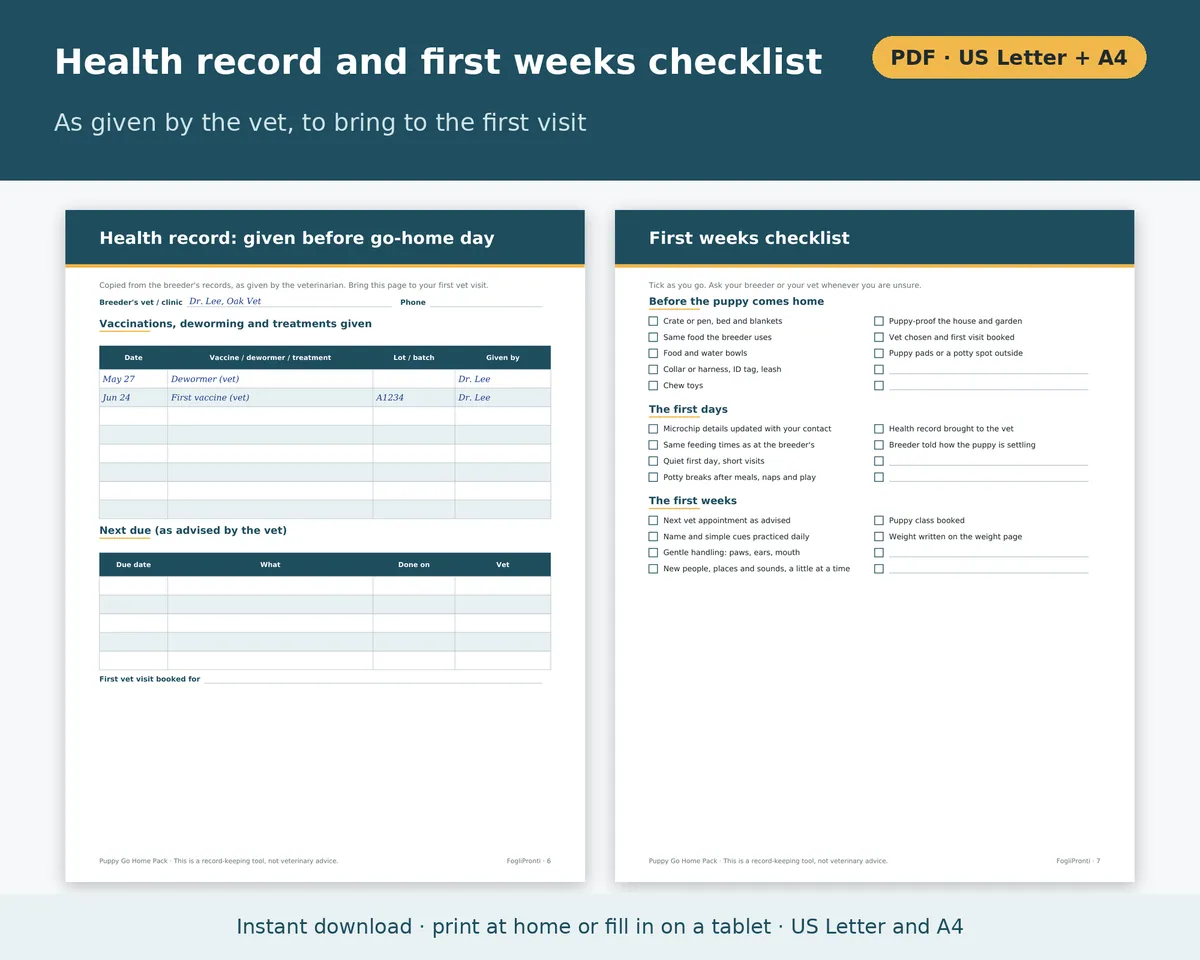Check 'Vet chosen and first visit booked'
1200x960 pixels.
(879, 337)
